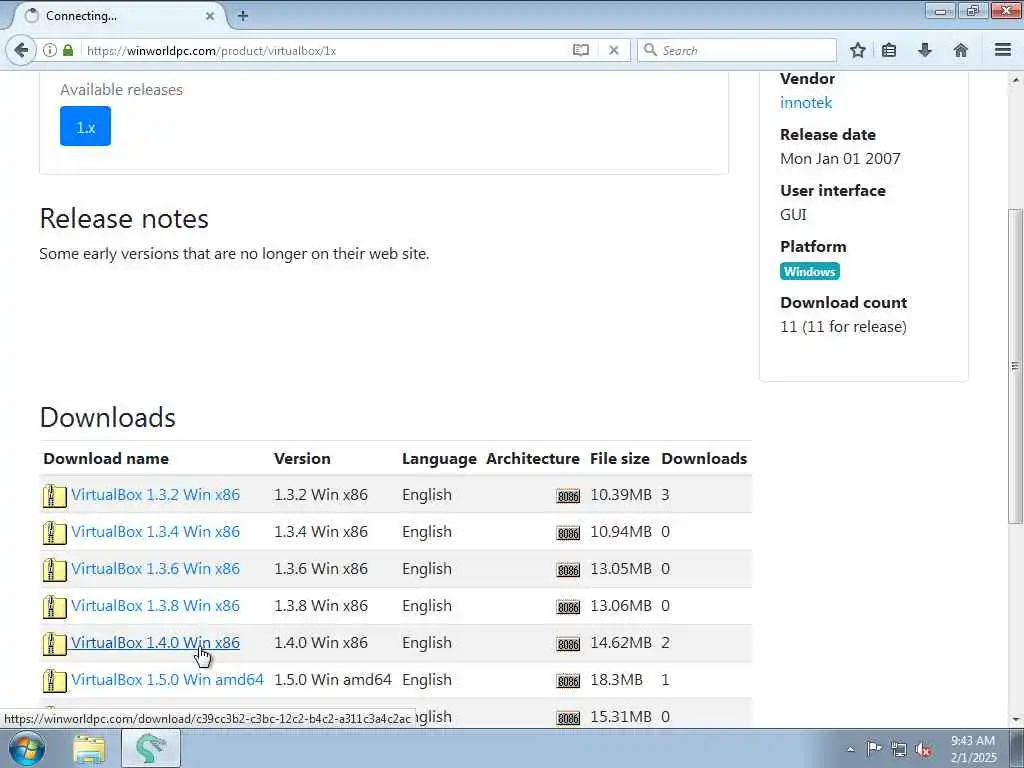Click zip icon for VirtualBox 1.3.4
This screenshot has height=768, width=1024.
(54, 533)
